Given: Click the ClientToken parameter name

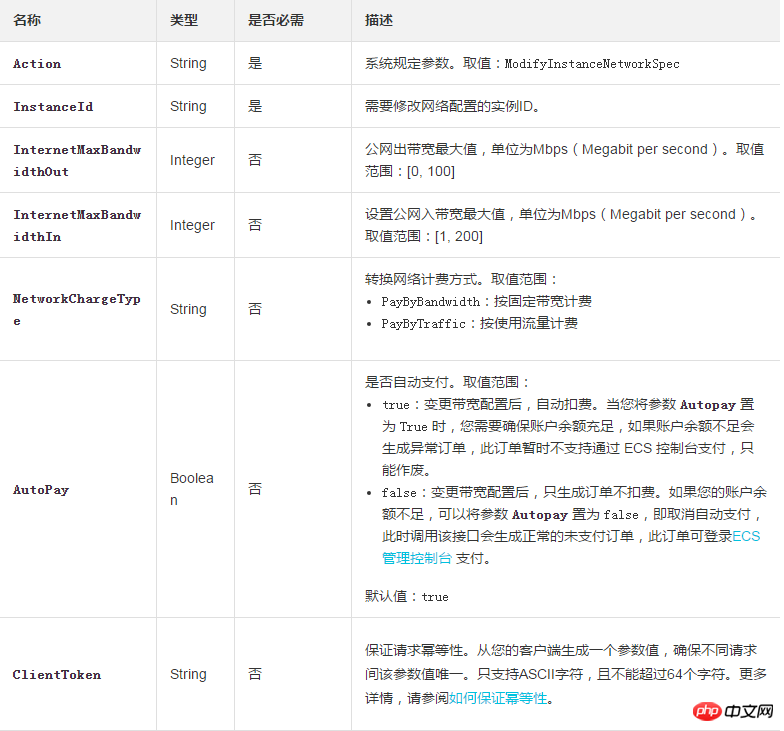Looking at the screenshot, I should click(x=57, y=675).
